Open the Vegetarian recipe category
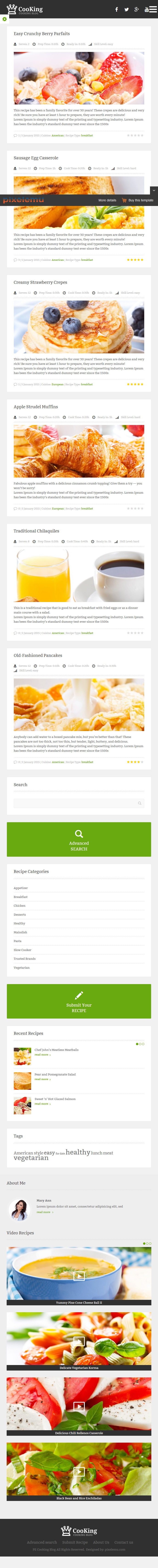Image resolution: width=158 pixels, height=1568 pixels. click(22, 967)
